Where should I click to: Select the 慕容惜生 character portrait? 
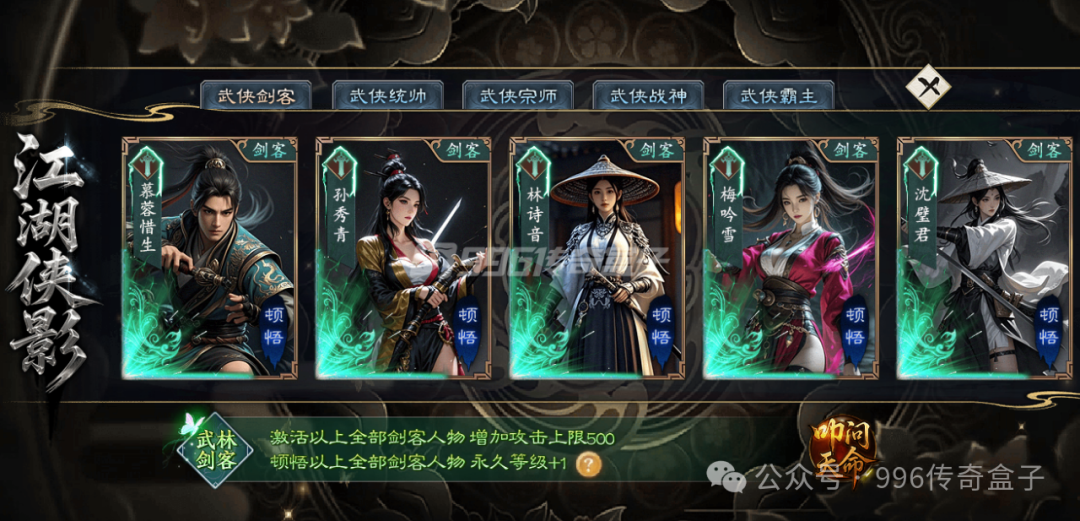[210, 258]
